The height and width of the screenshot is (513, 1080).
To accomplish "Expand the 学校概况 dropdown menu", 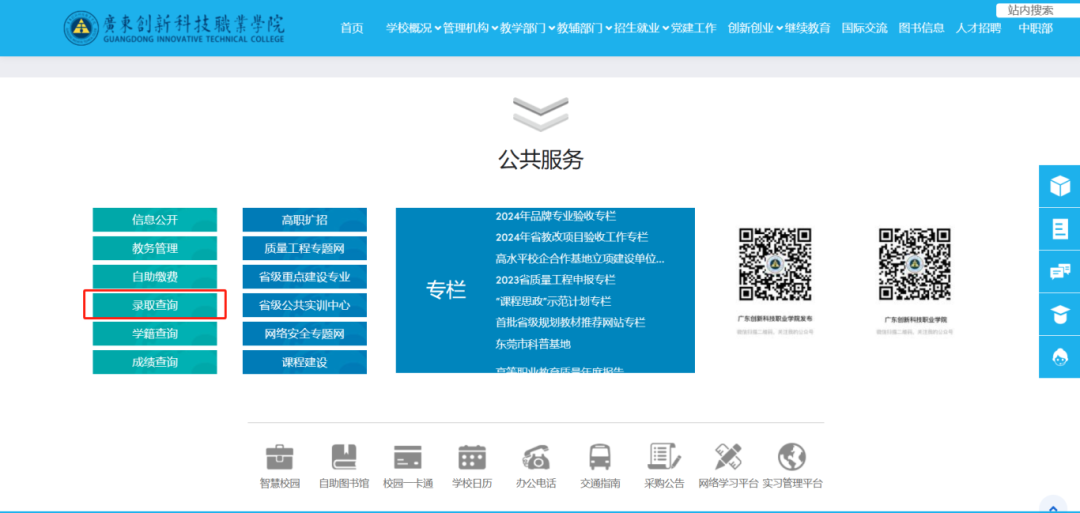I will [x=413, y=28].
